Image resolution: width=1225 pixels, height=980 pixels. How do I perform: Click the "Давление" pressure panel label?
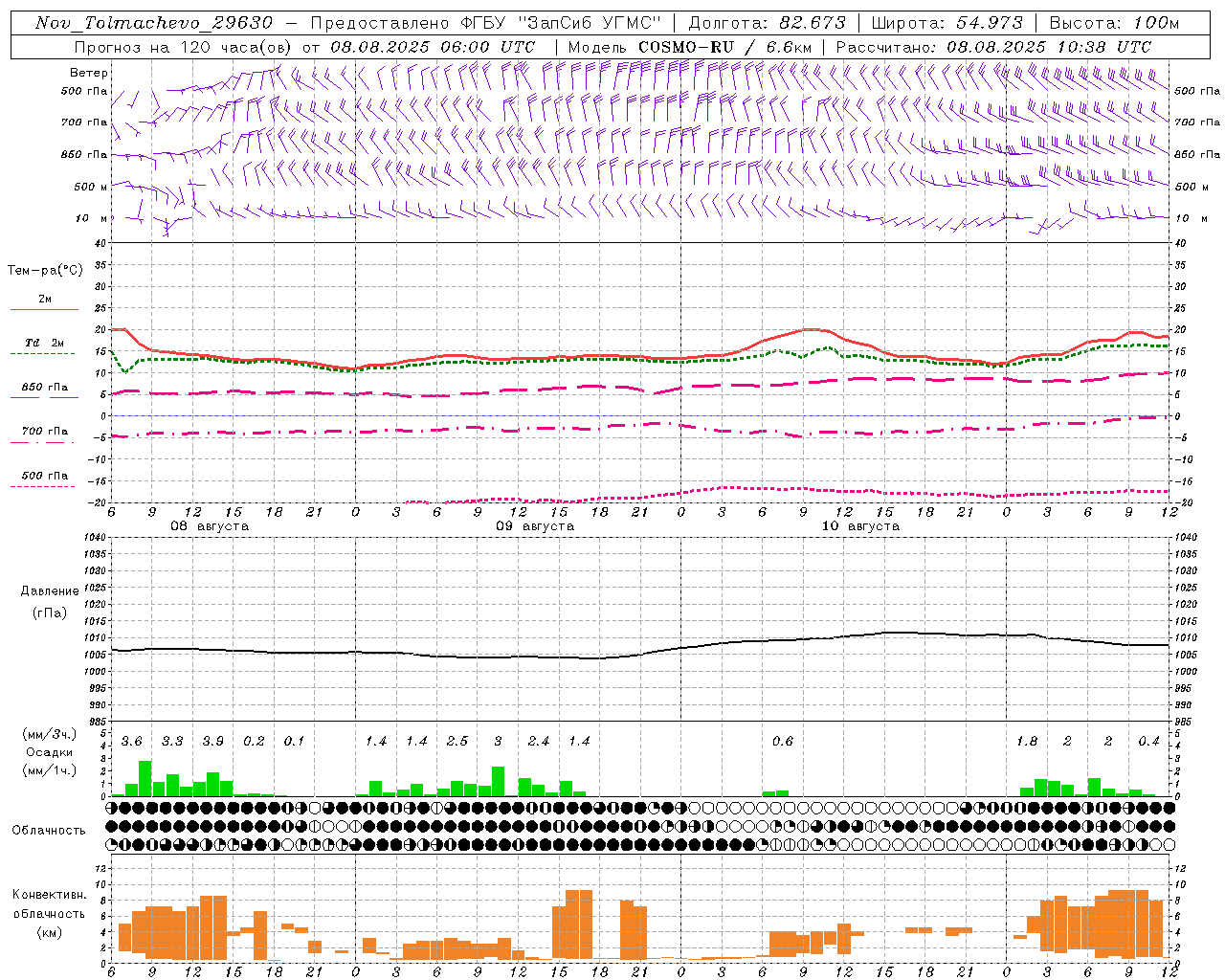(x=50, y=591)
